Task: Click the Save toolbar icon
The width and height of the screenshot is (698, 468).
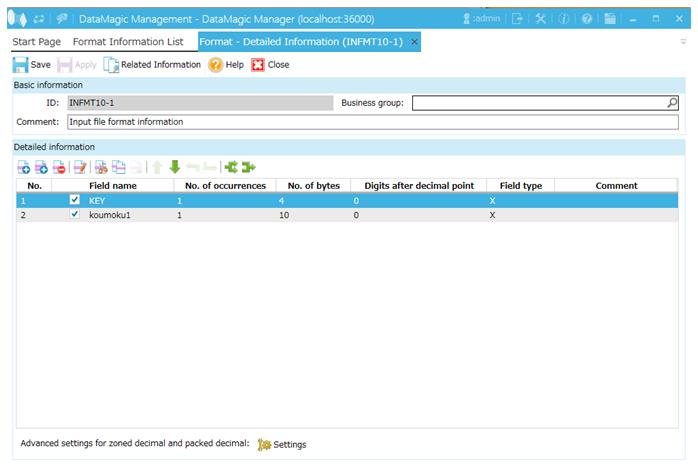Action: (x=31, y=64)
